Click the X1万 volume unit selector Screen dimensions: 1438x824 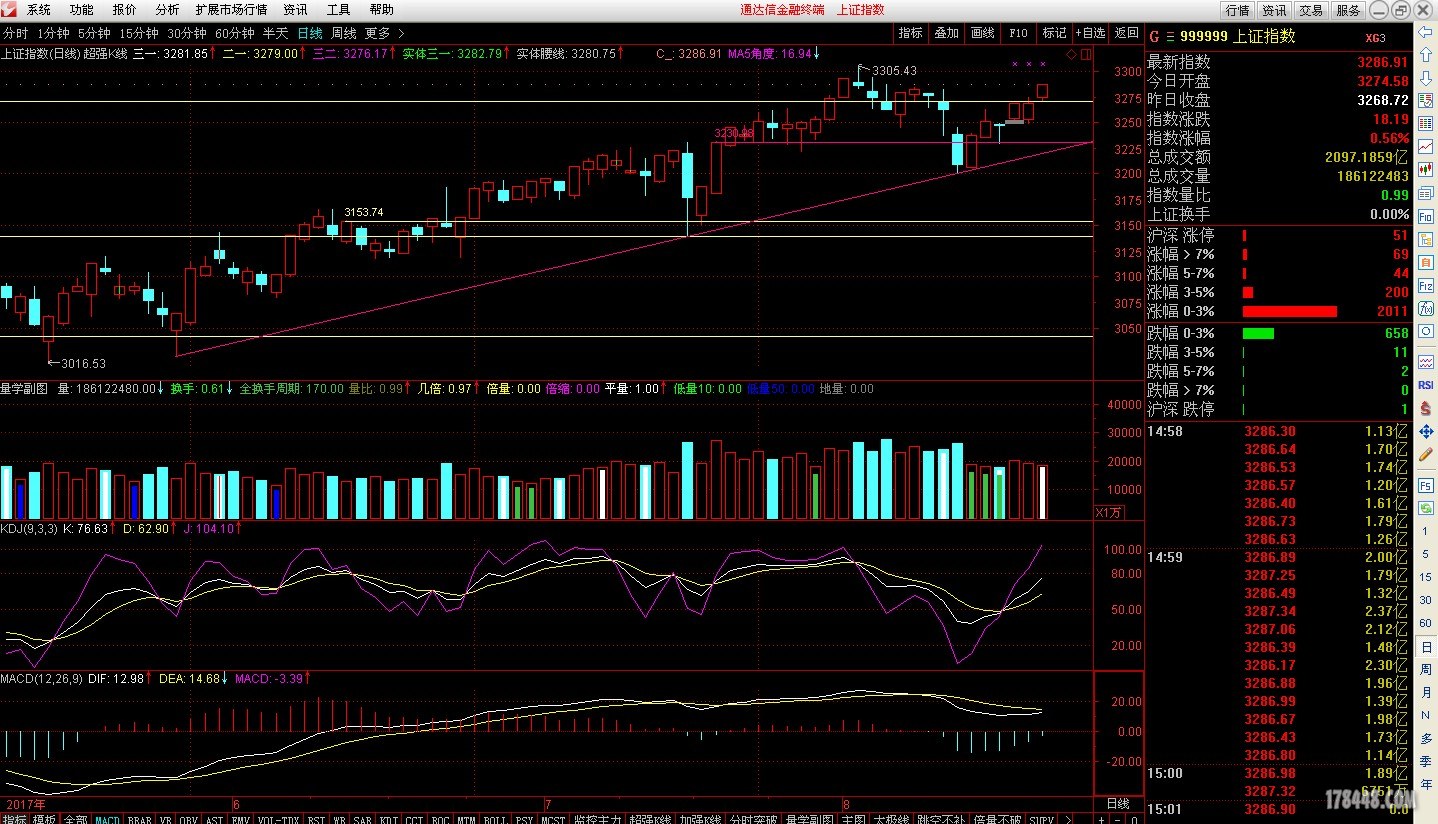click(x=1110, y=512)
